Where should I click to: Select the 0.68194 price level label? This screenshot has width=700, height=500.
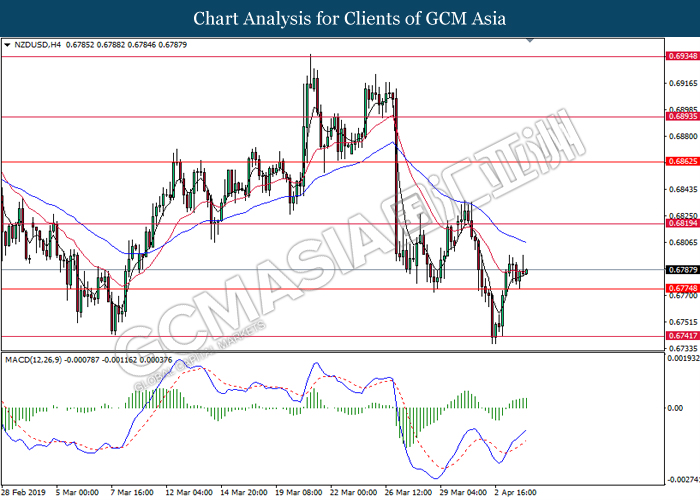(683, 223)
